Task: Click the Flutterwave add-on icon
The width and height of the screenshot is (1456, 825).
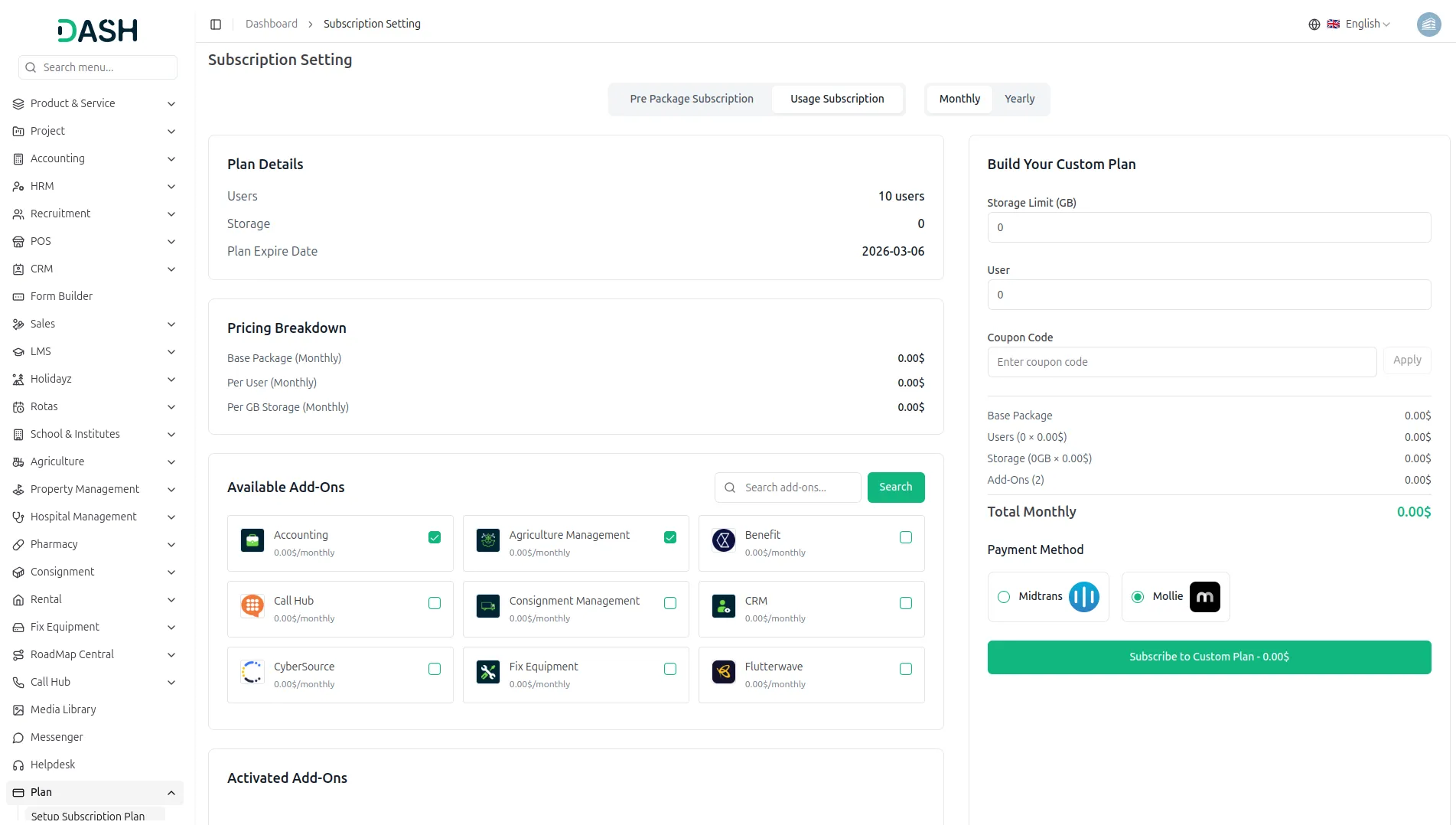Action: point(724,672)
